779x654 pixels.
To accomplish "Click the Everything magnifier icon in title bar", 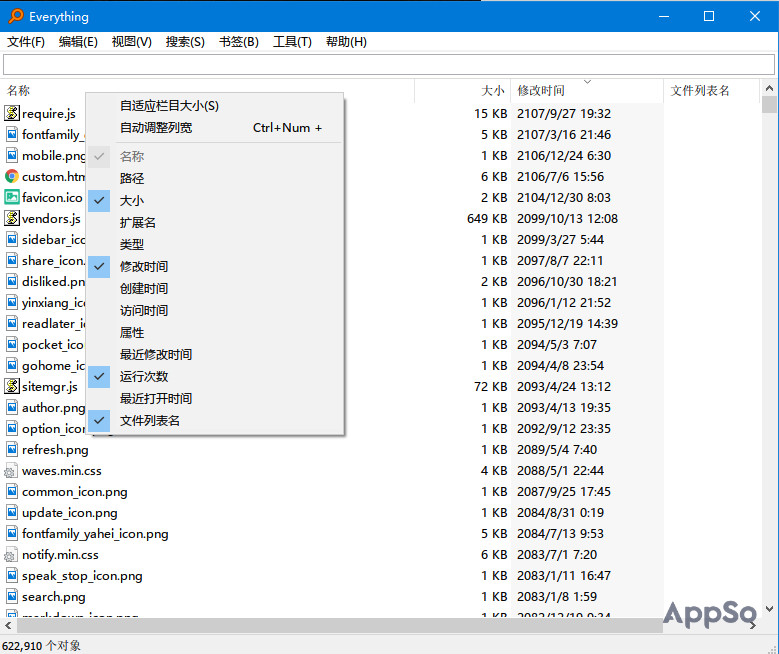I will (15, 16).
